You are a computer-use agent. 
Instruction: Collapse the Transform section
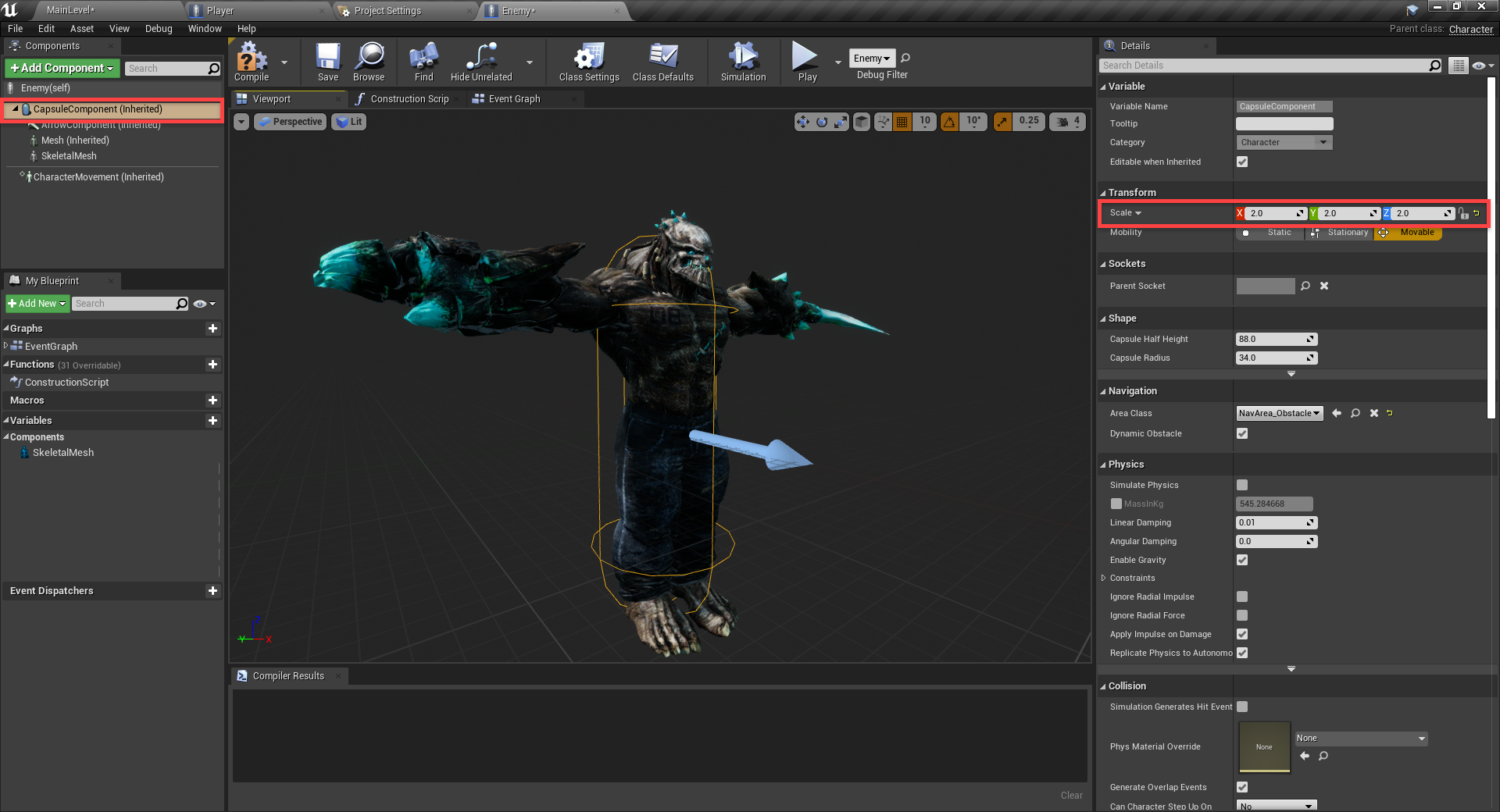[x=1103, y=193]
